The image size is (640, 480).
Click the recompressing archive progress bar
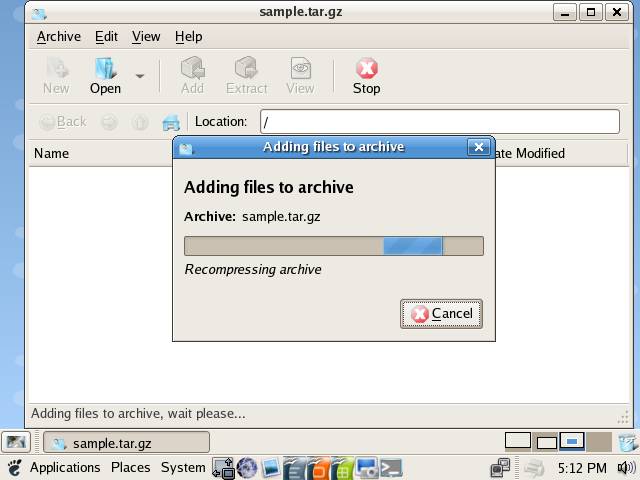click(333, 246)
